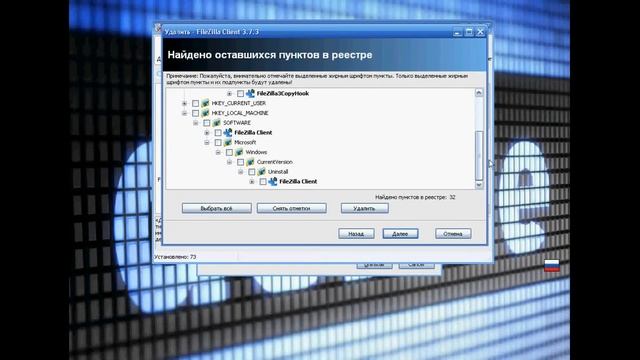Expand FileZilla Client node under Uninstall
This screenshot has width=640, height=360.
(x=252, y=182)
